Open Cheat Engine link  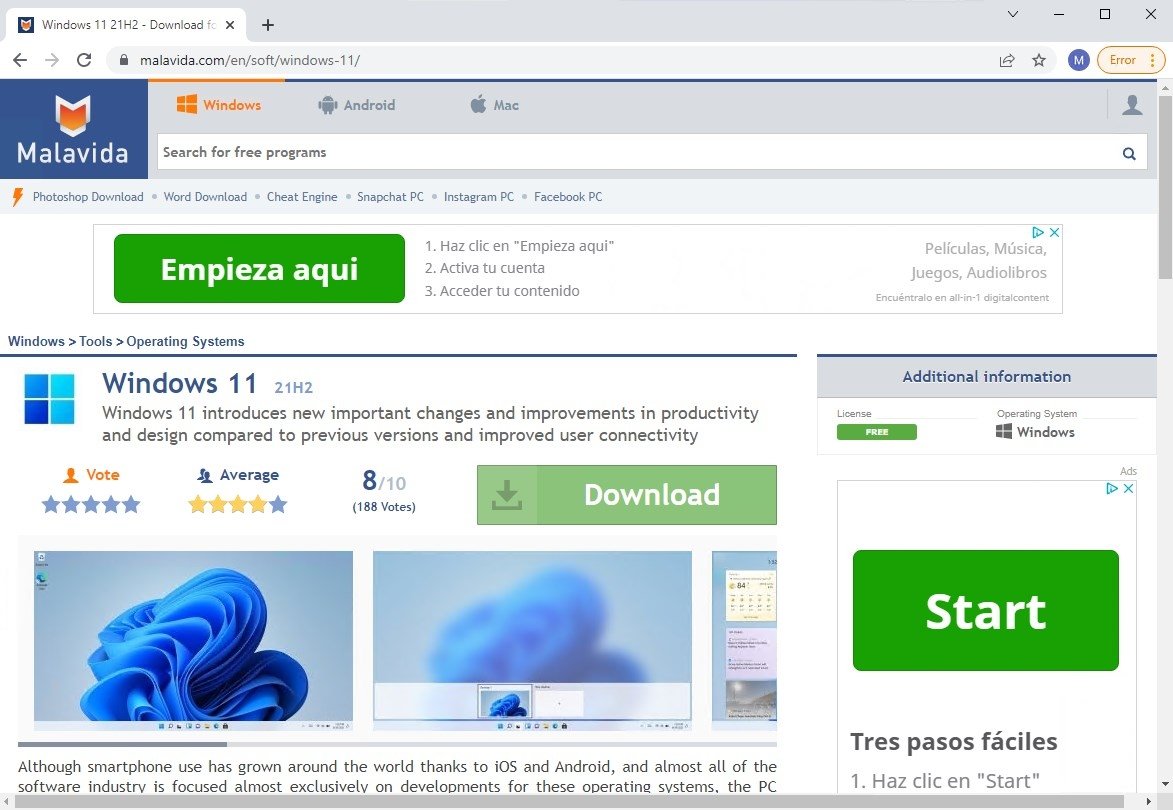(302, 197)
